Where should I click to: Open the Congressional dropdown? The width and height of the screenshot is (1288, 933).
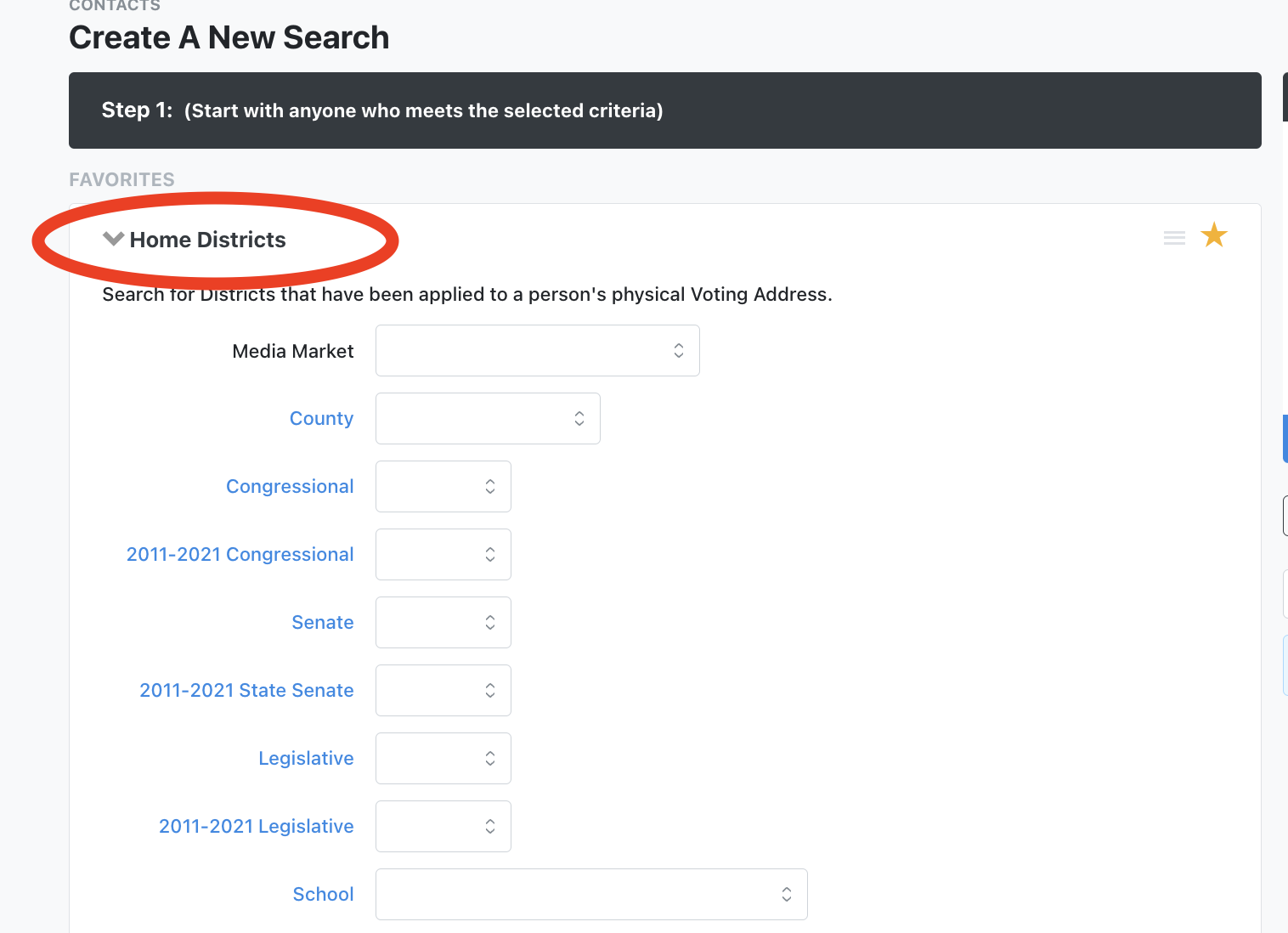[443, 486]
